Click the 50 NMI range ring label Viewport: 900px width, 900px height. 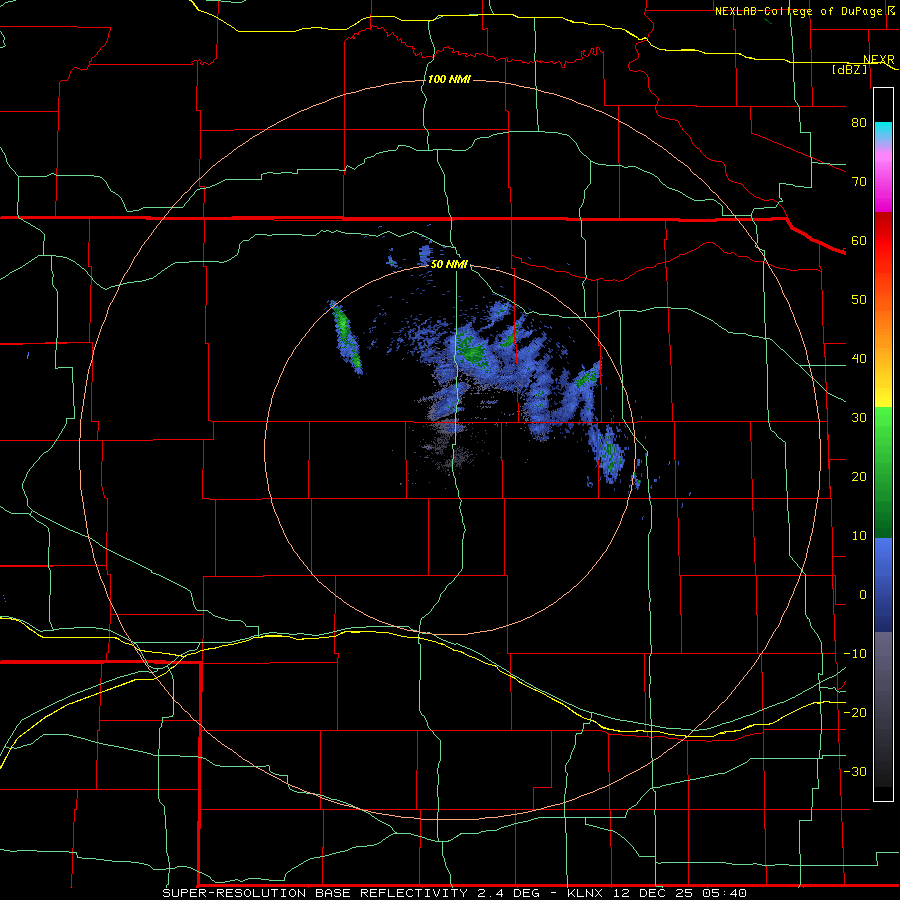pyautogui.click(x=449, y=264)
